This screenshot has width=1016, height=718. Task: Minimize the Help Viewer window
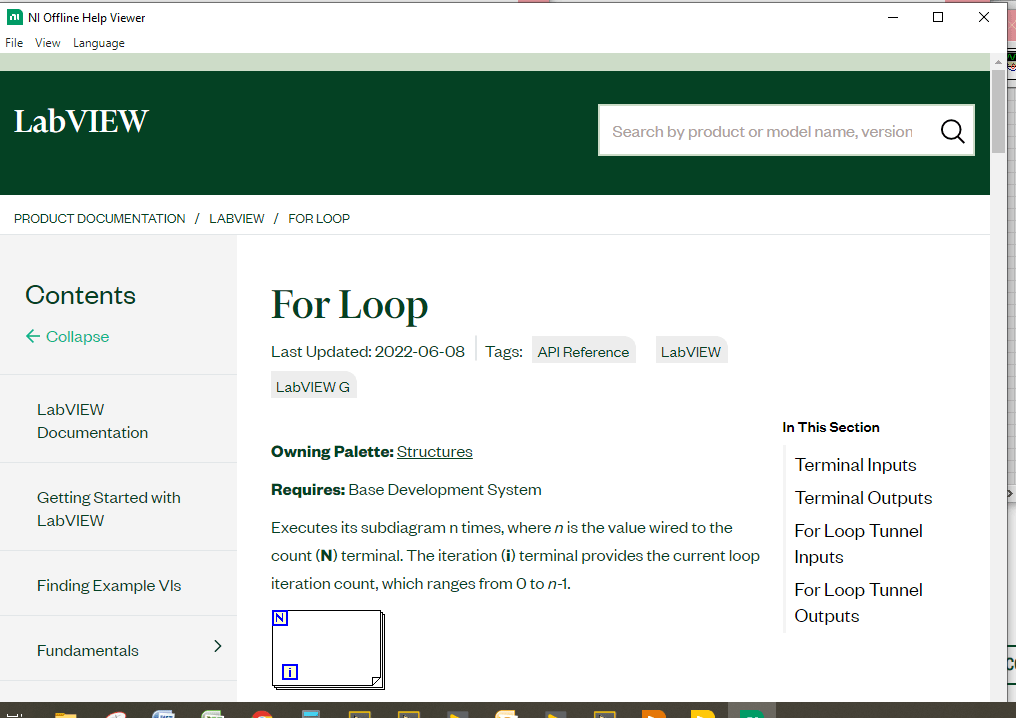893,17
